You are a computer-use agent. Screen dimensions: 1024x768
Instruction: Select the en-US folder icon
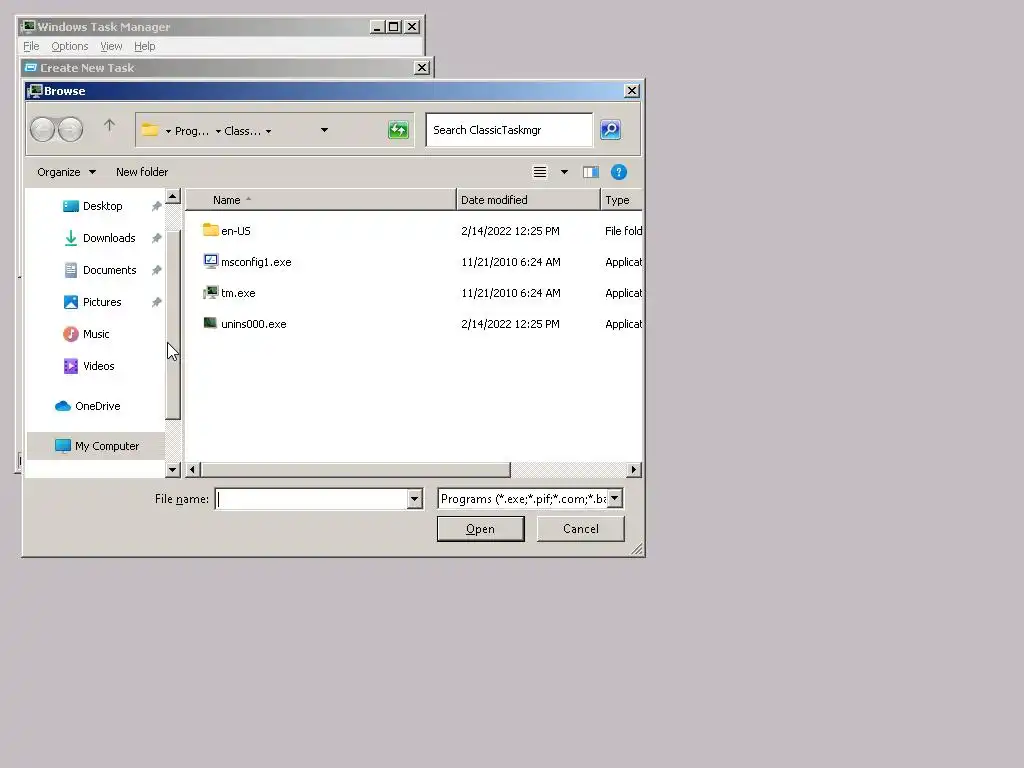click(x=210, y=230)
